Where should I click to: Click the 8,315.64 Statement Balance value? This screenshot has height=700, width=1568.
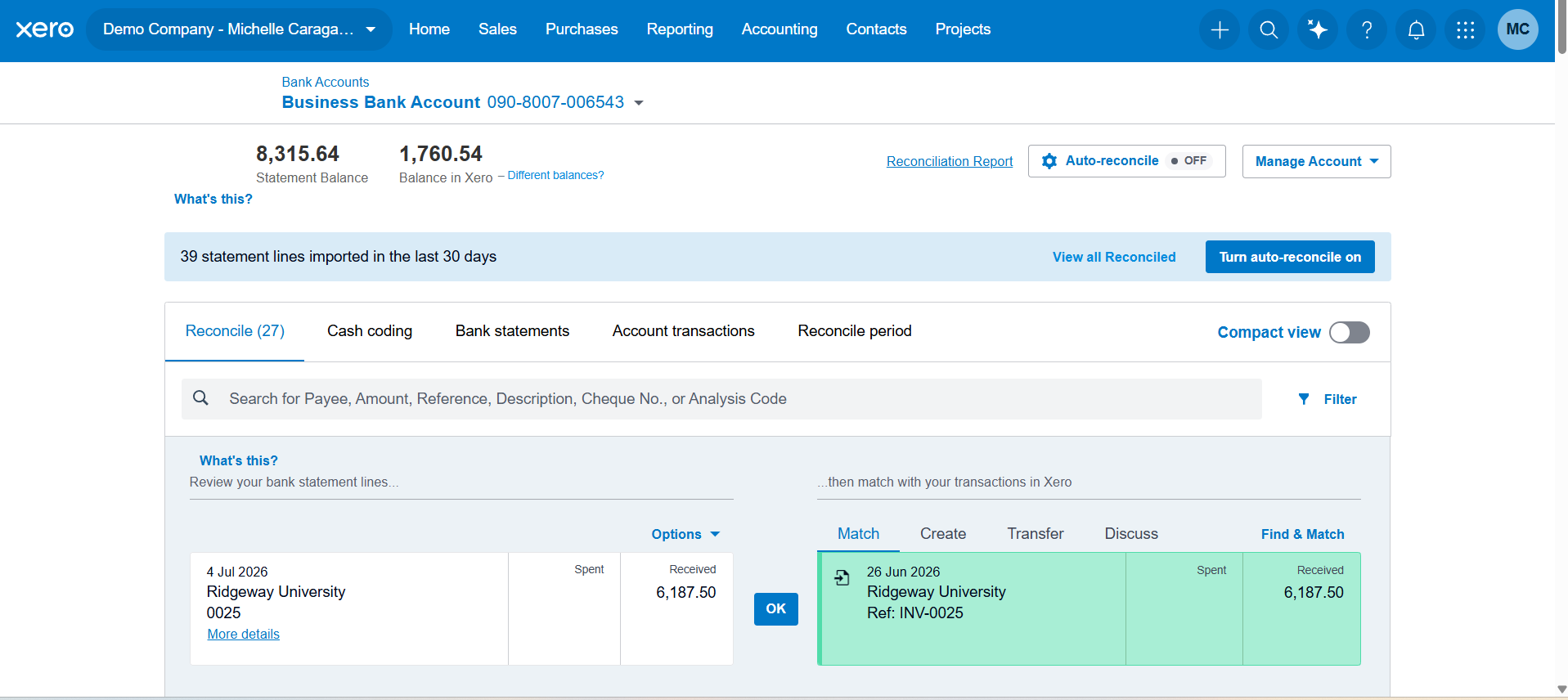tap(298, 154)
